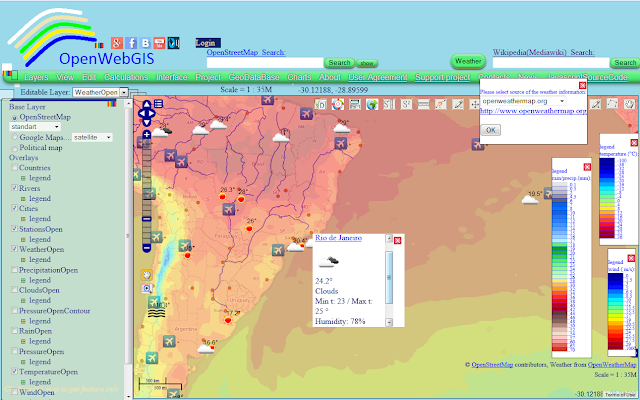Open the www.openweathermap.org link
640x400 pixels.
click(x=533, y=111)
